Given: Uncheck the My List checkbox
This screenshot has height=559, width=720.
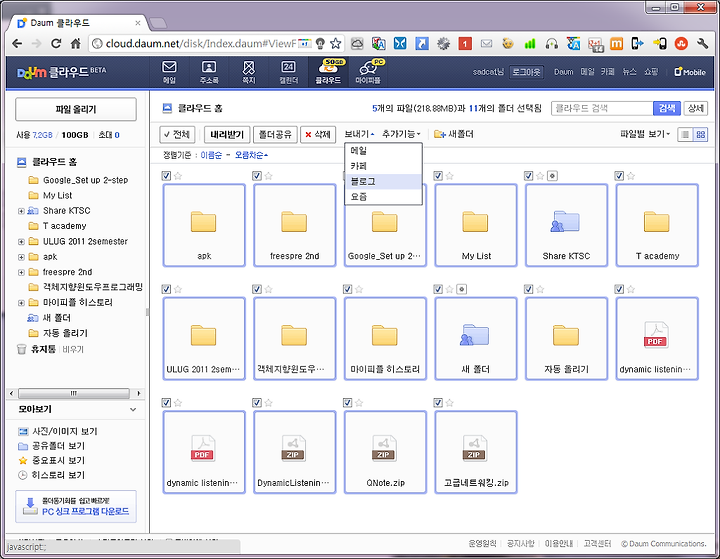Looking at the screenshot, I should coord(438,176).
